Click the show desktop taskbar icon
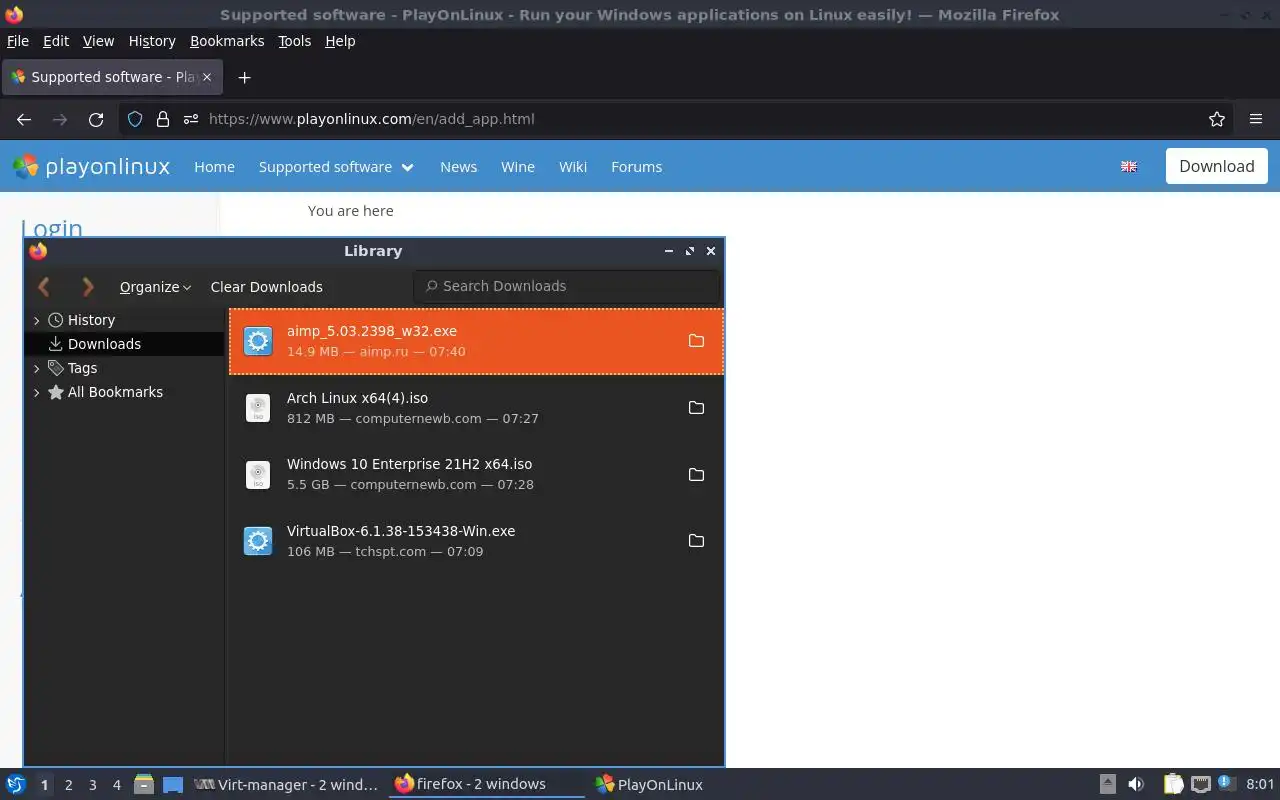Screen dimensions: 1280x800 [173, 784]
